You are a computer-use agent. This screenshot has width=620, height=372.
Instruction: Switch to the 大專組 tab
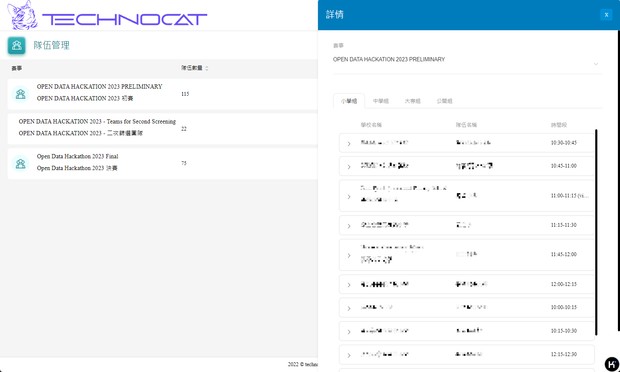click(412, 101)
